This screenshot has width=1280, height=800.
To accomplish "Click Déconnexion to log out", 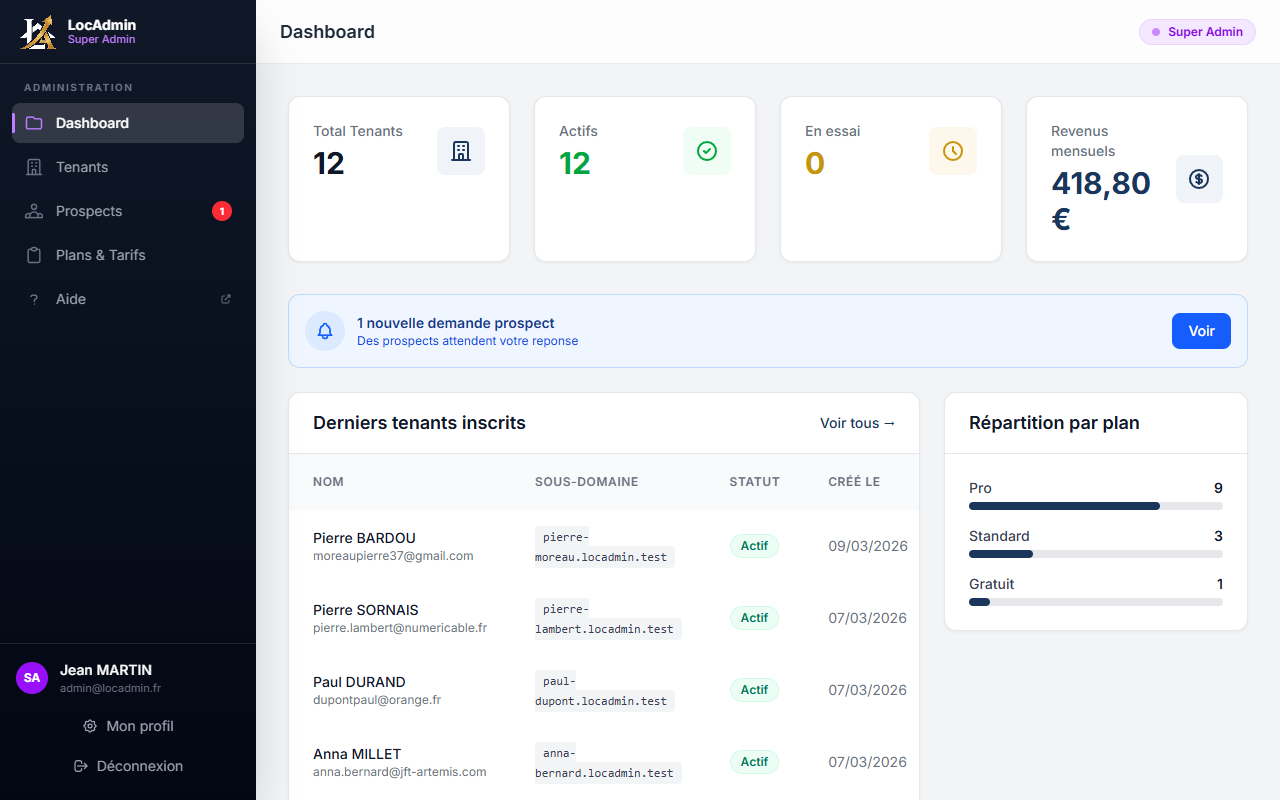I will pos(128,766).
